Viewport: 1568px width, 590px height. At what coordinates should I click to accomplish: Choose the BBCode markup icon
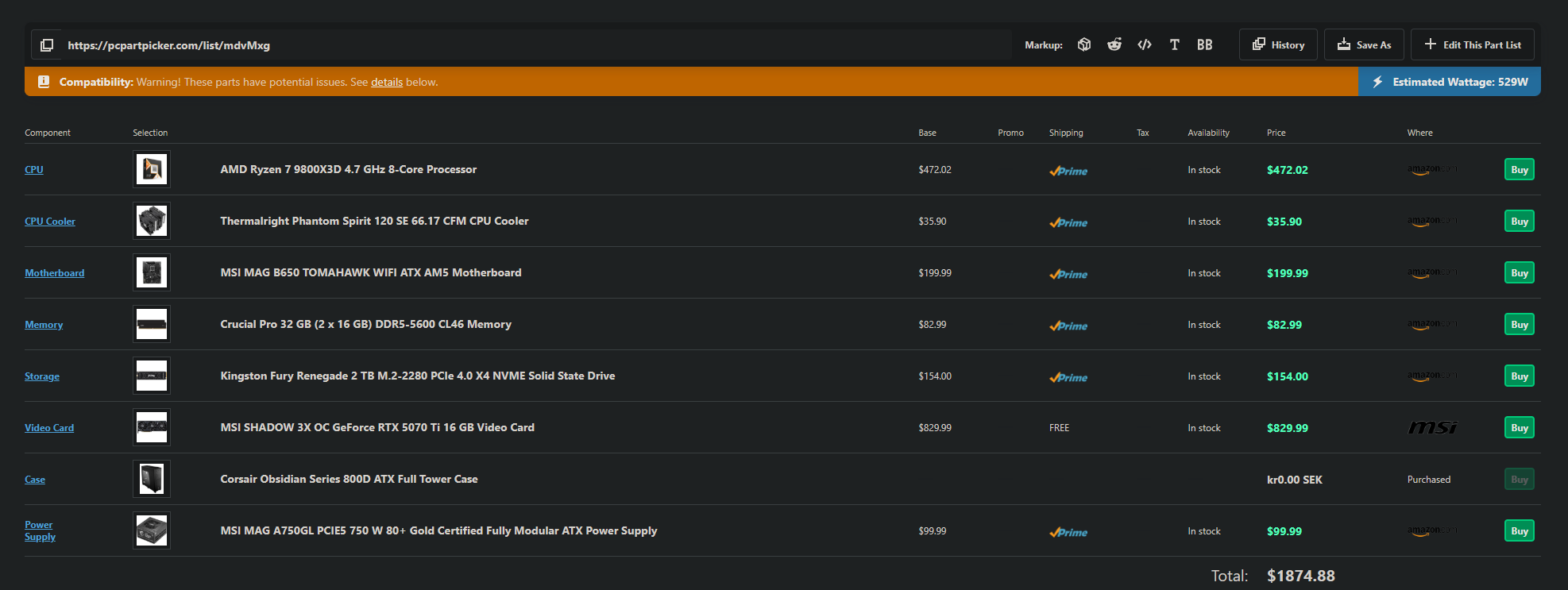click(1205, 44)
